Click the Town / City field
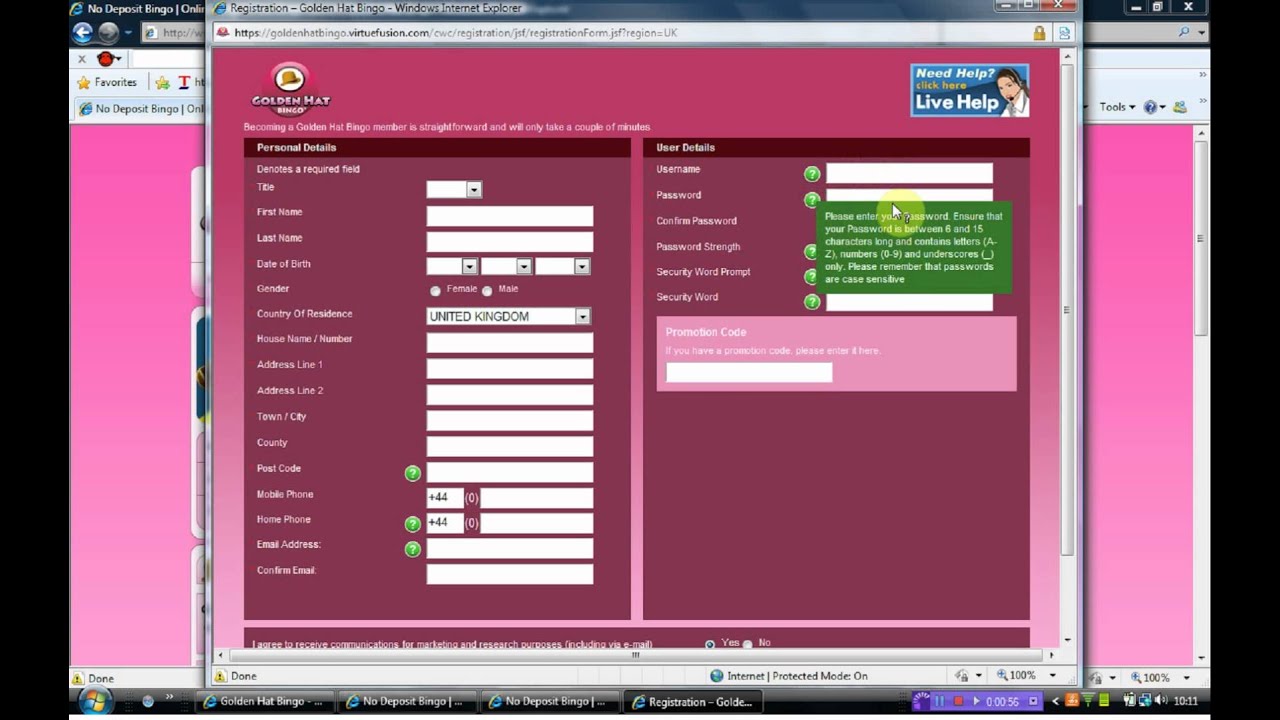 [510, 420]
